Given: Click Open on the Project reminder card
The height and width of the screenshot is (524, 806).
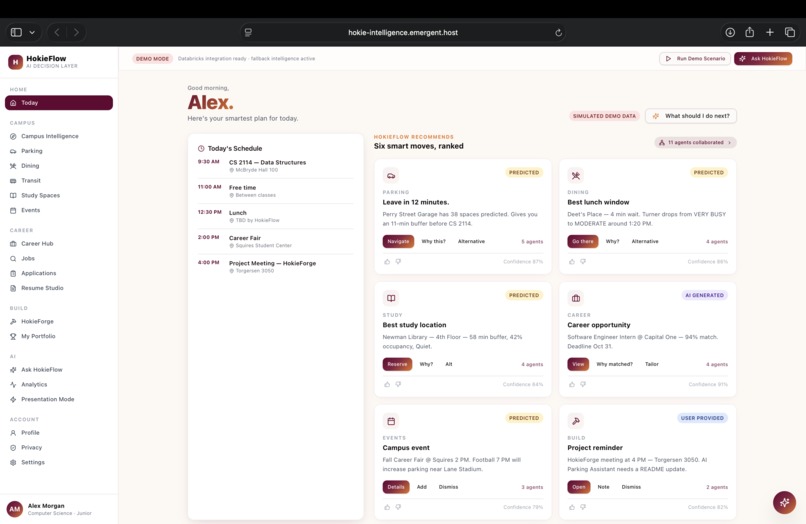Looking at the screenshot, I should click(x=579, y=487).
